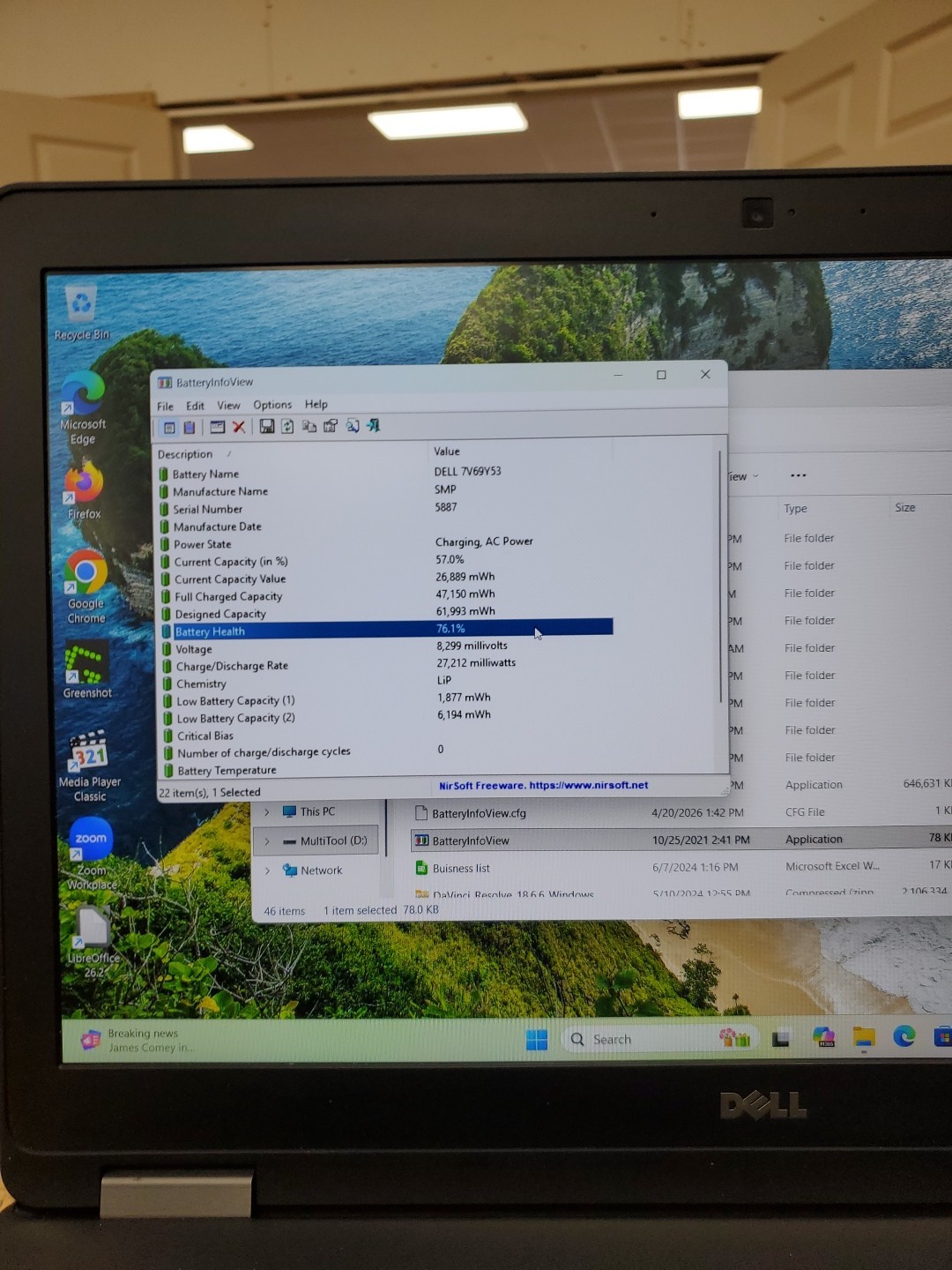Viewport: 952px width, 1270px height.
Task: Click the BatteryInfoView vertical scrollbar
Action: (x=722, y=578)
